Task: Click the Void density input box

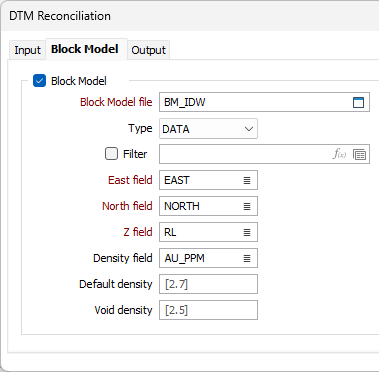Action: [208, 310]
